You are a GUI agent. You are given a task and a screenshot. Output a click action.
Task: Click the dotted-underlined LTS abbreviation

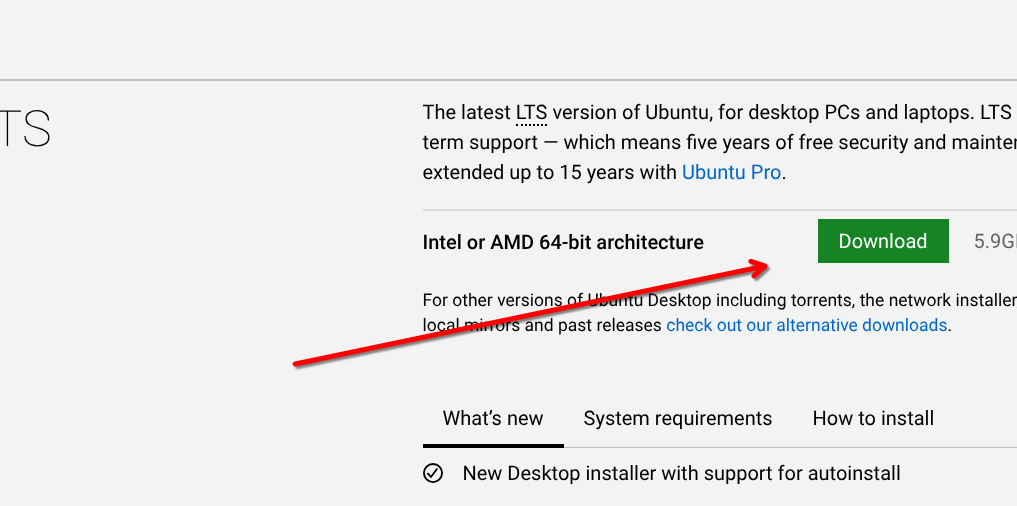tap(531, 112)
